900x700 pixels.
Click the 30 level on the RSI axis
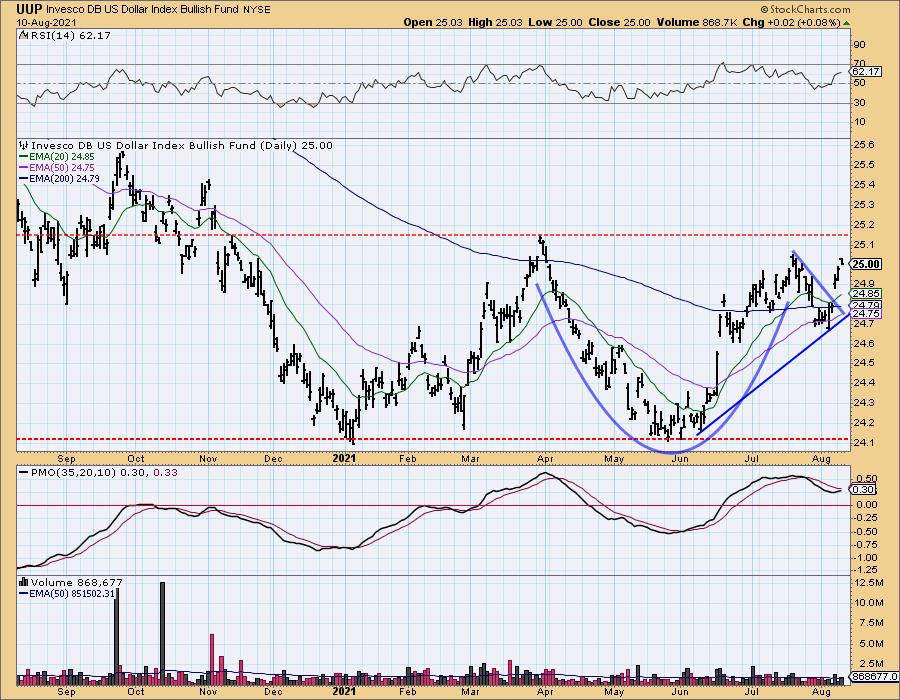(x=859, y=103)
